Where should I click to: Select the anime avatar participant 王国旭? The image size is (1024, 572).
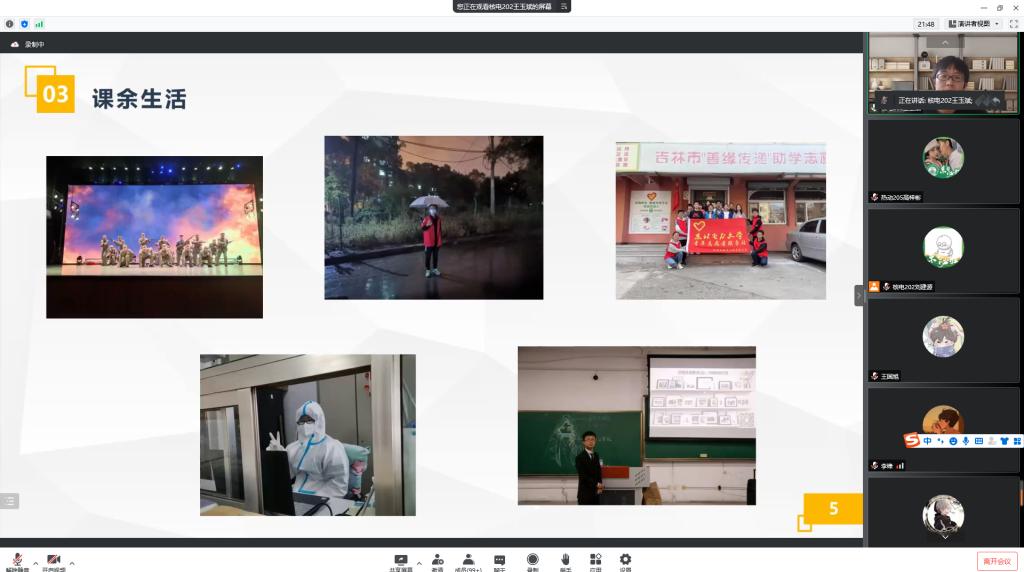pos(943,340)
